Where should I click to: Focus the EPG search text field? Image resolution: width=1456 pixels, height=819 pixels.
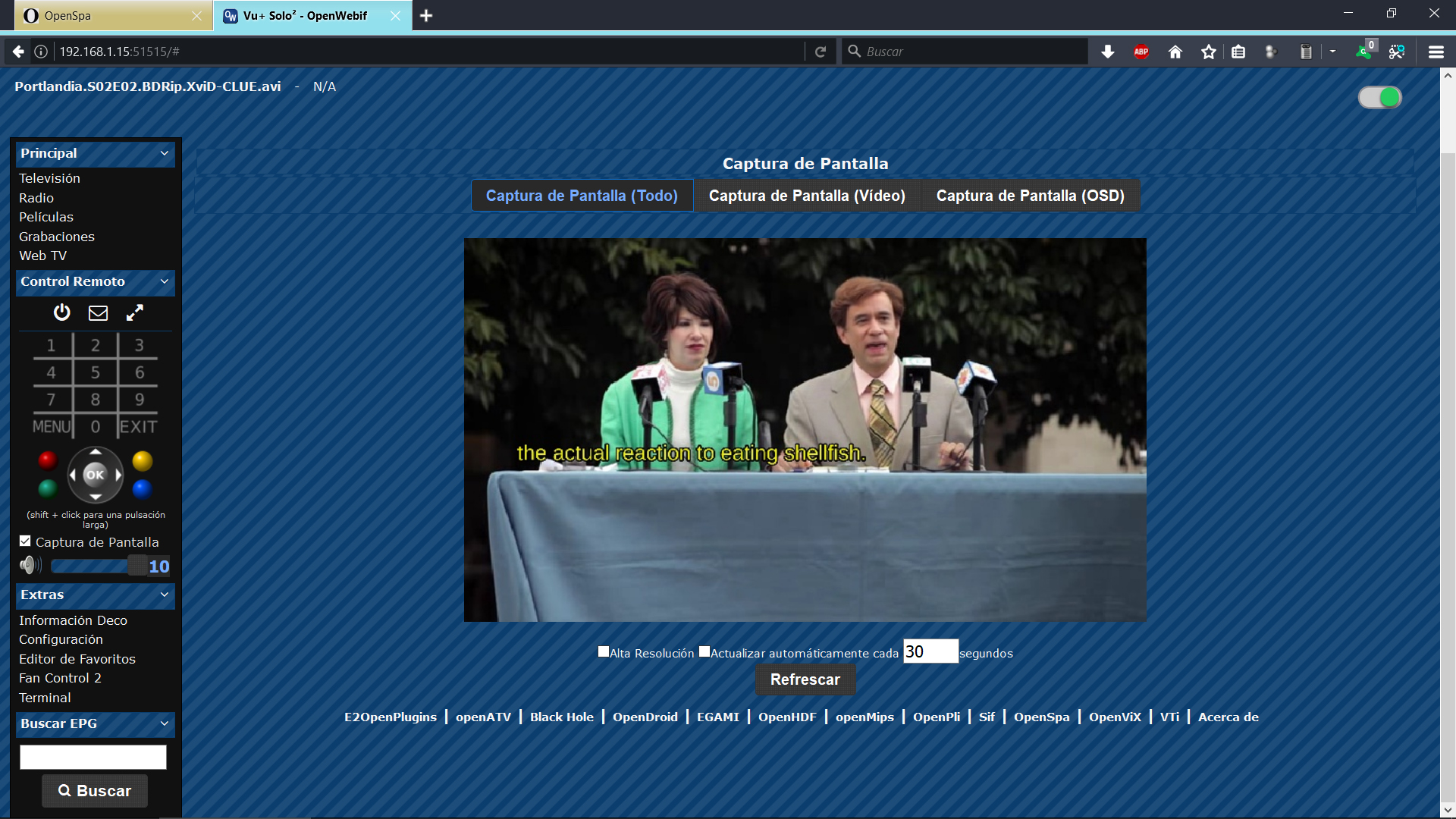click(93, 757)
